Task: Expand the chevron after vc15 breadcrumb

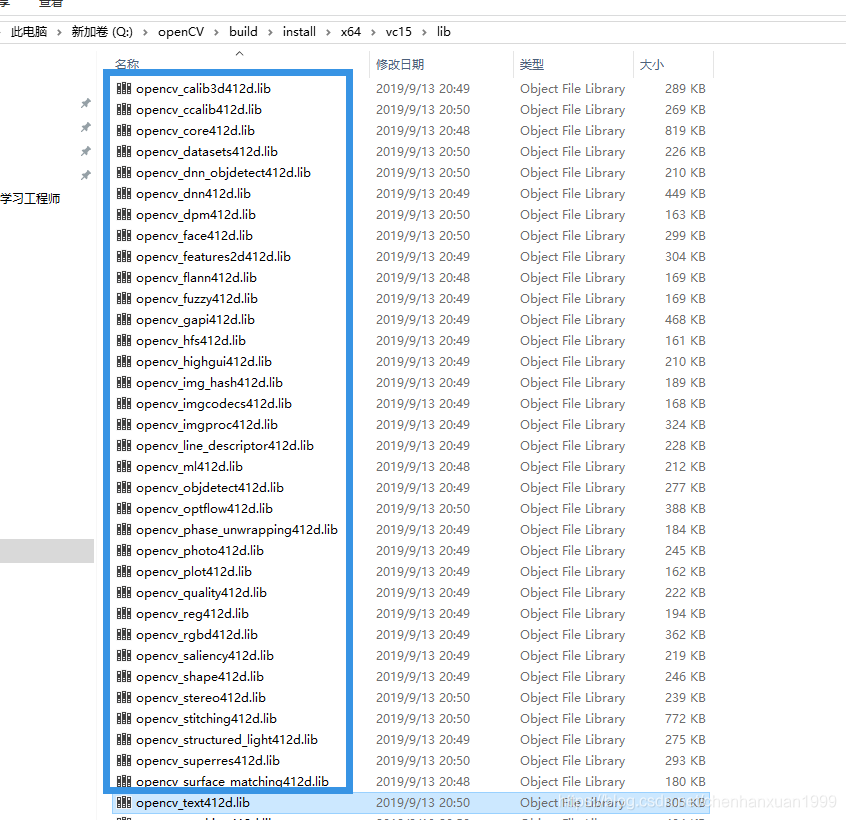Action: tap(424, 32)
